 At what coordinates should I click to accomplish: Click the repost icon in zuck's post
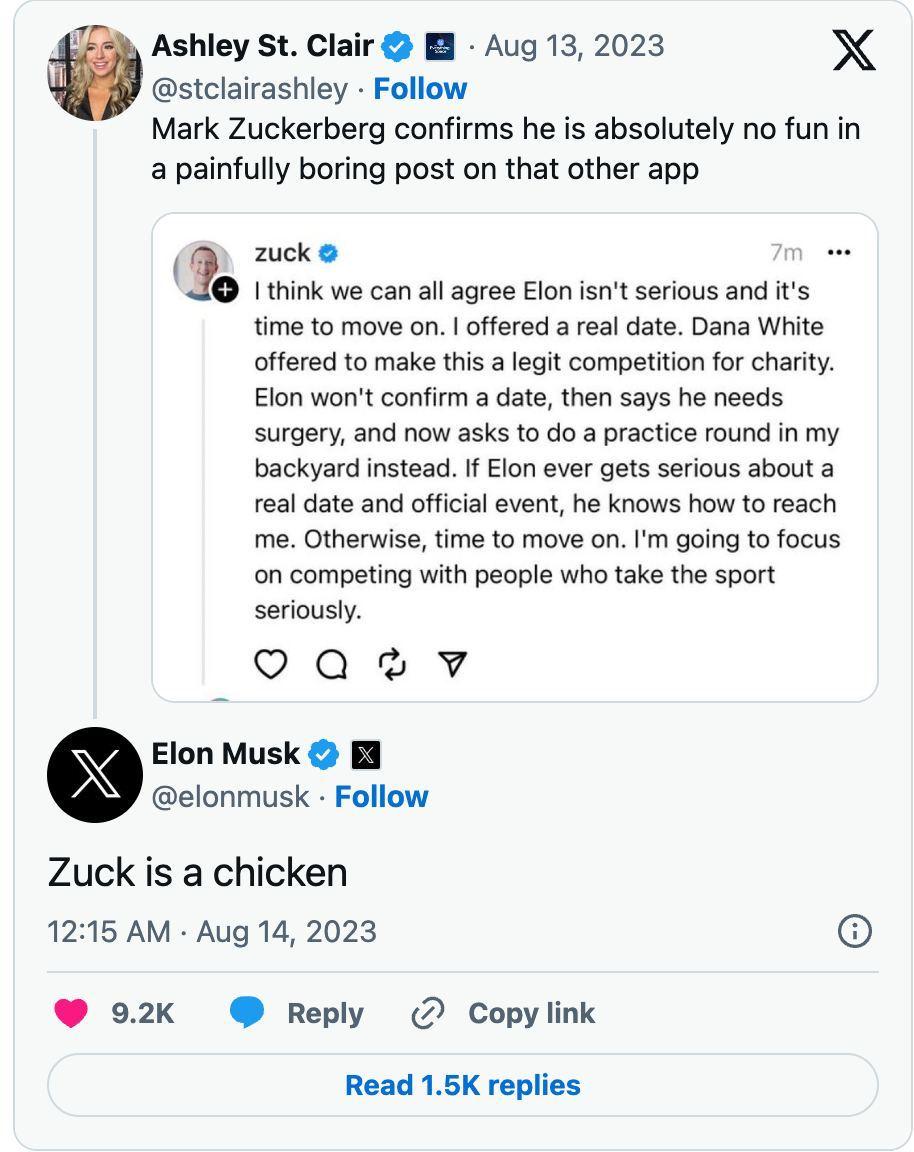(393, 664)
